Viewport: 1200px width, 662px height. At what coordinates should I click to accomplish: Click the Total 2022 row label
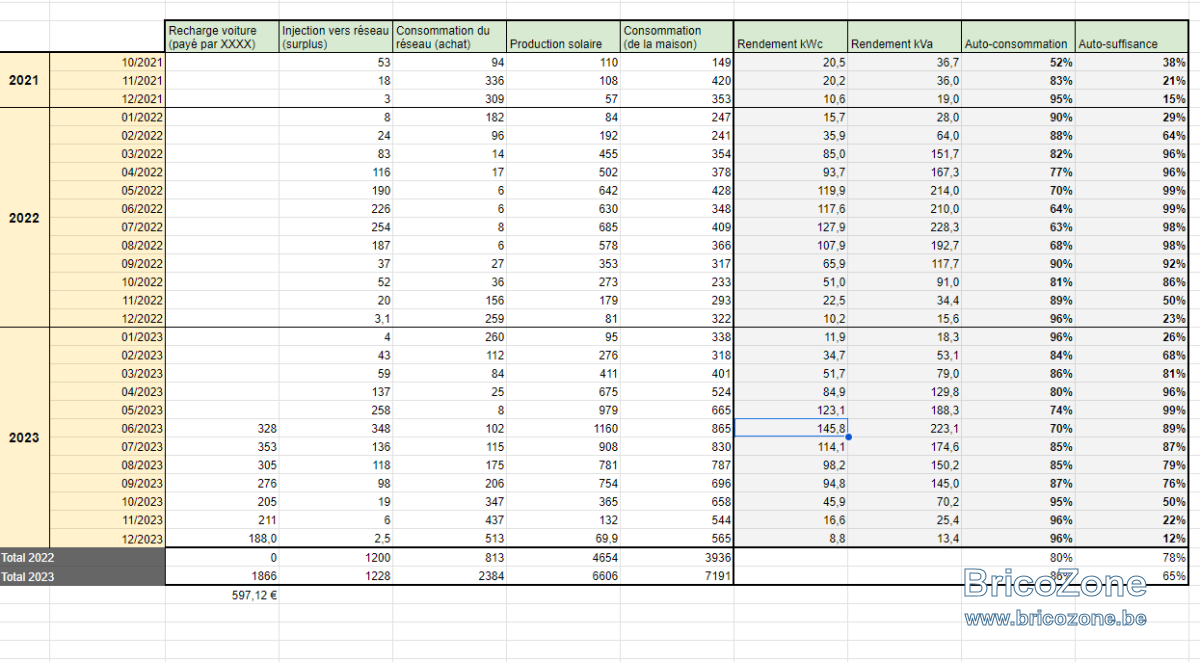(82, 557)
